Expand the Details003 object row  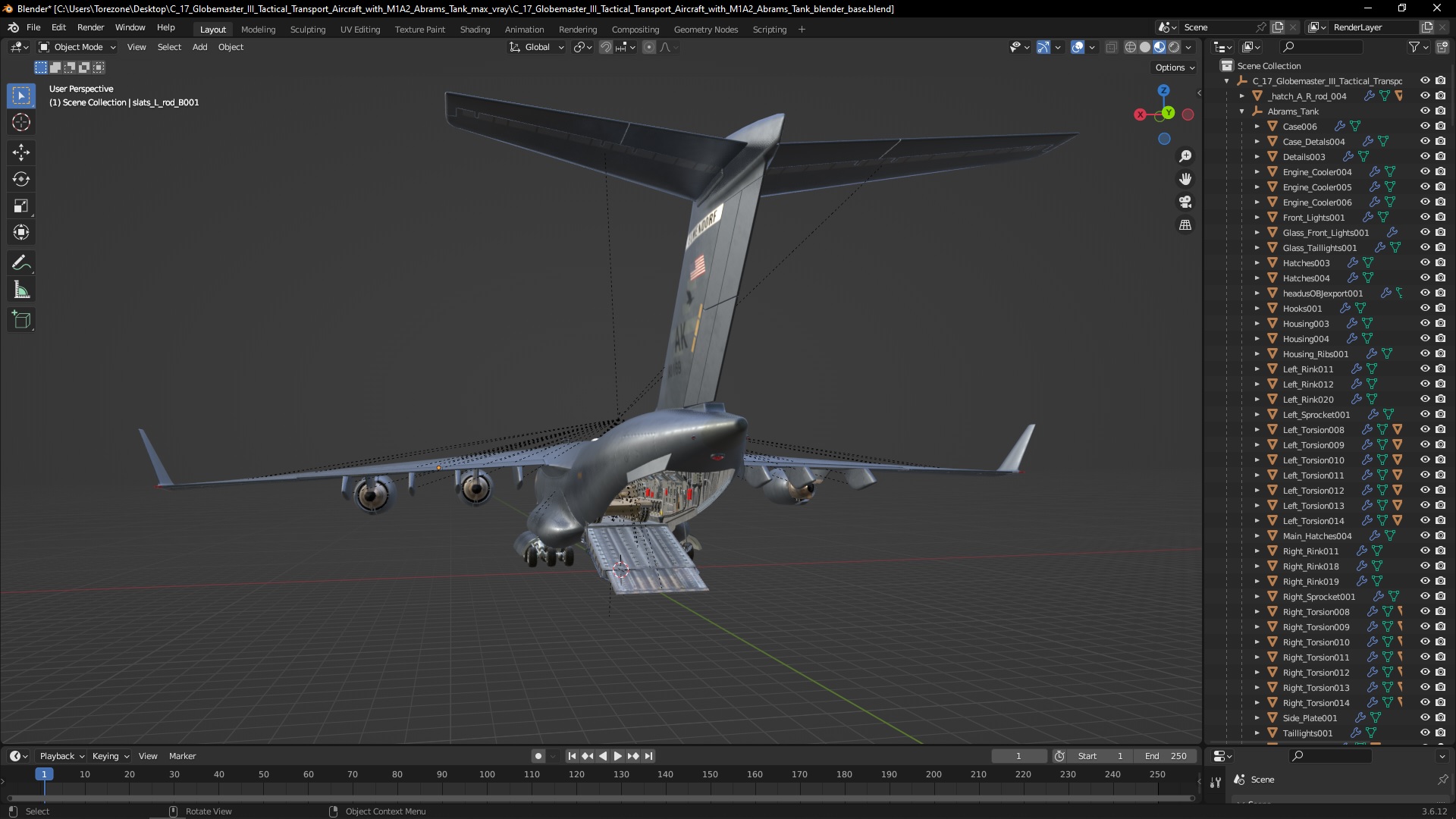(1257, 157)
